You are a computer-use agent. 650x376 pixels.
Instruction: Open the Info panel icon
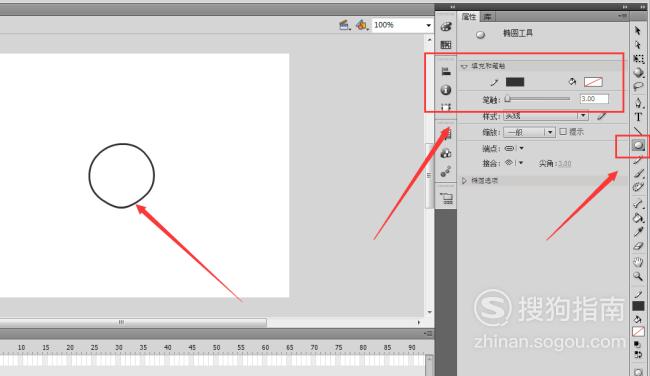(x=446, y=90)
